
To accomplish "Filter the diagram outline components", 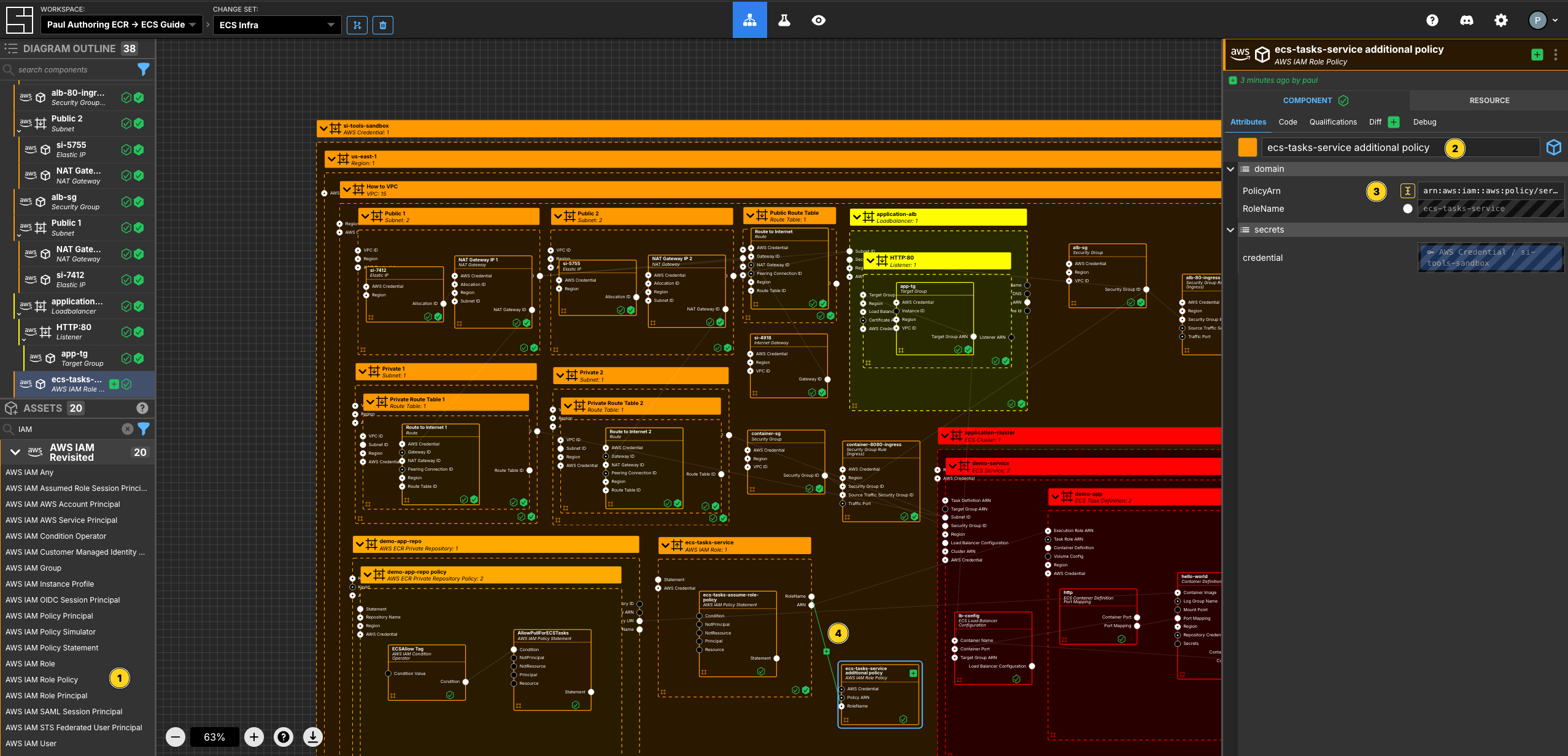I will point(144,69).
